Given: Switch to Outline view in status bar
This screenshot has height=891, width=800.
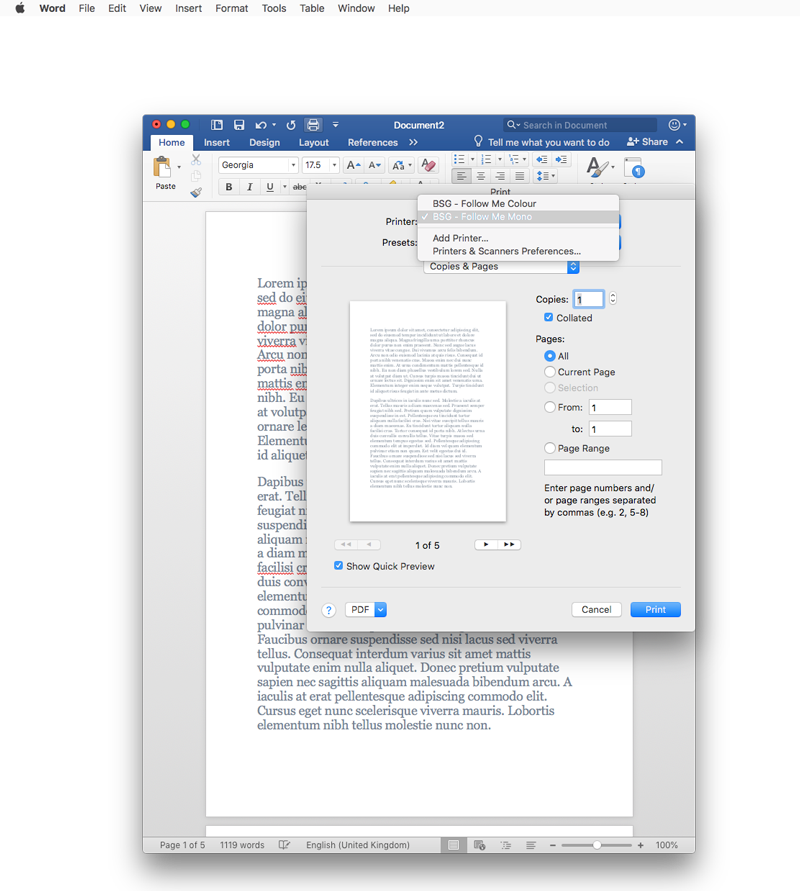Looking at the screenshot, I should point(506,845).
